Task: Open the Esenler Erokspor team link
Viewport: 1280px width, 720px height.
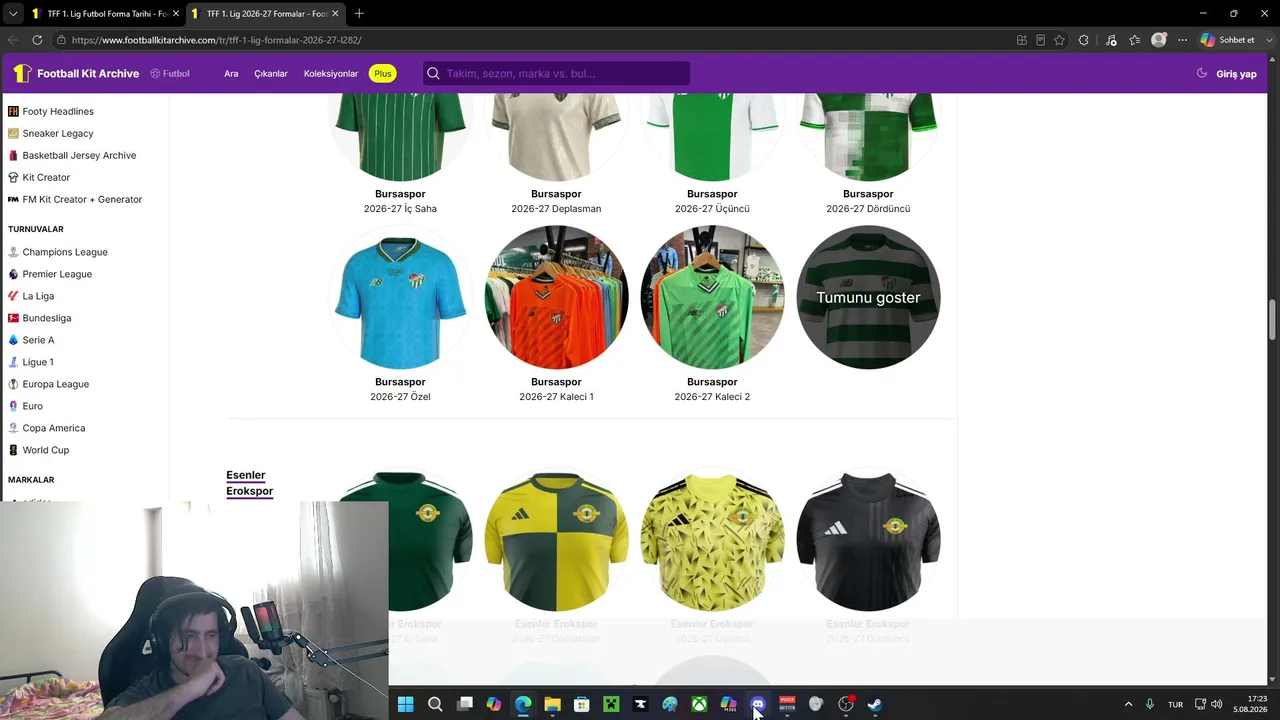Action: click(x=249, y=483)
